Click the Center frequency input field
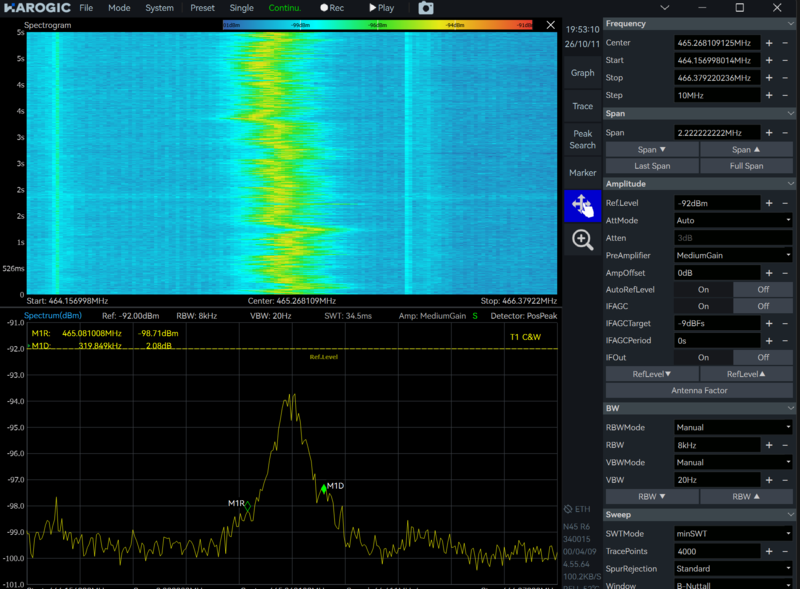 point(717,43)
